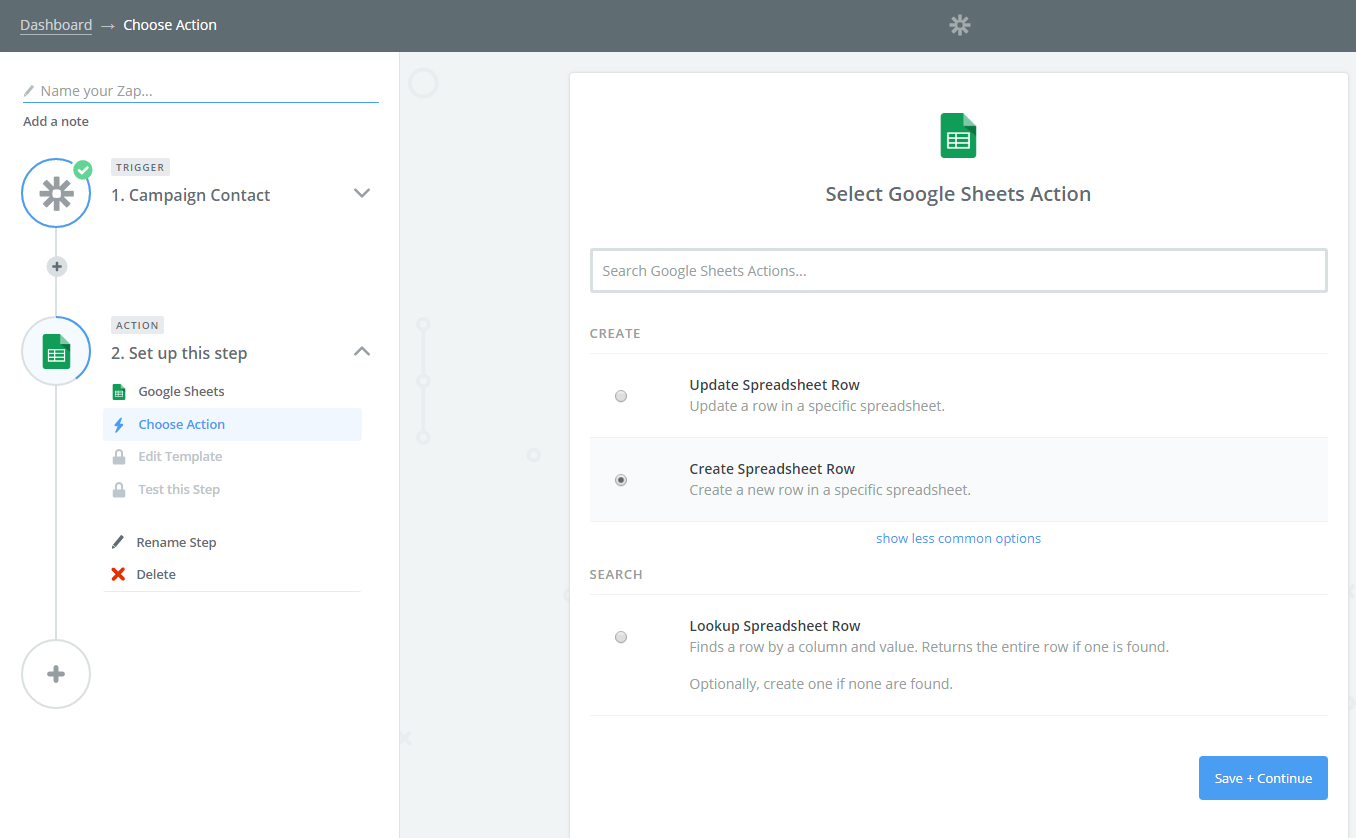Click the Google Sheets action step icon
Screen dimensions: 1356x838
pyautogui.click(x=56, y=351)
